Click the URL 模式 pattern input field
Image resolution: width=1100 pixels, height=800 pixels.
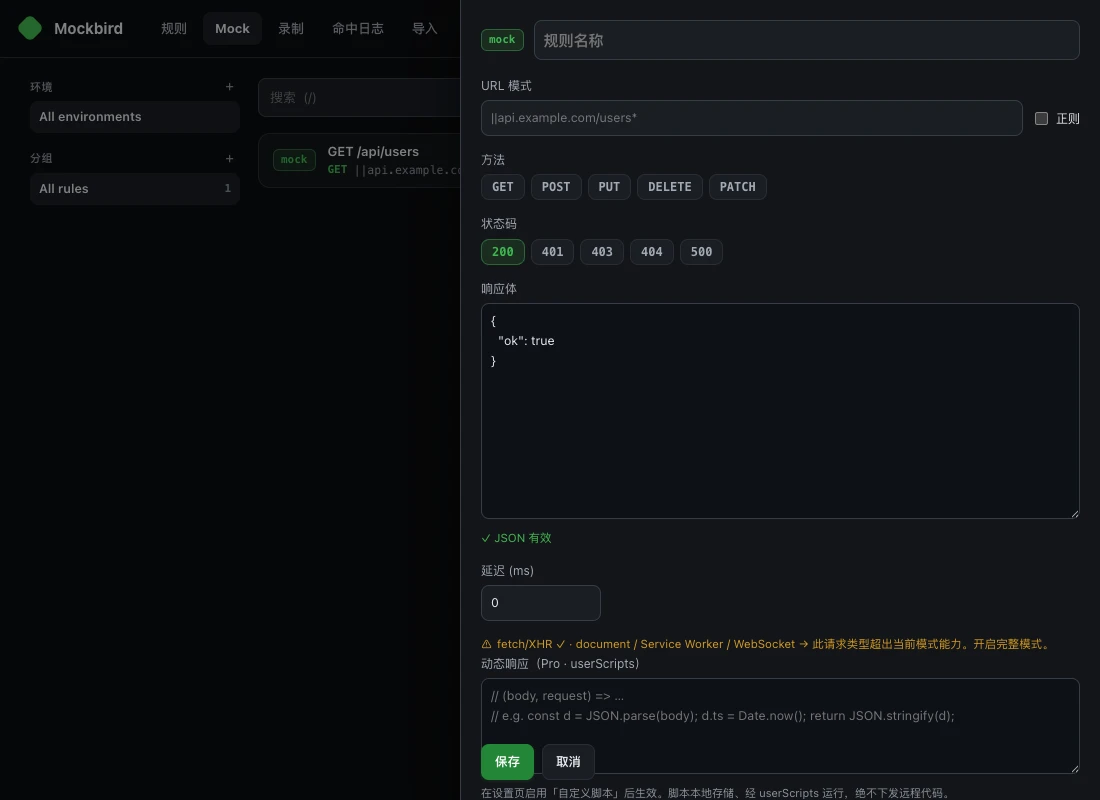click(x=751, y=118)
